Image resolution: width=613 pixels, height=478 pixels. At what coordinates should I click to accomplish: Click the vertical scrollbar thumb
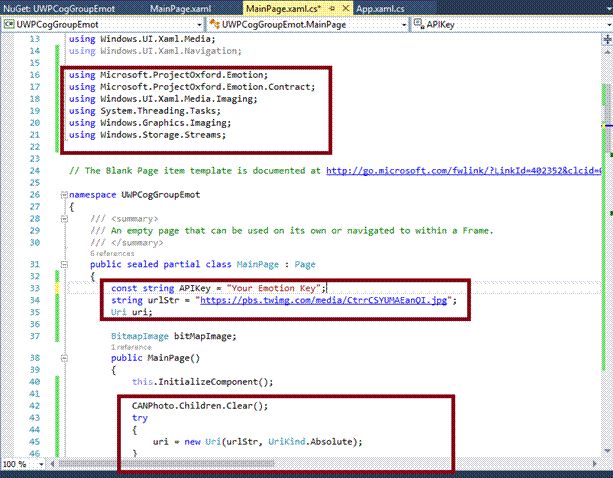point(607,118)
